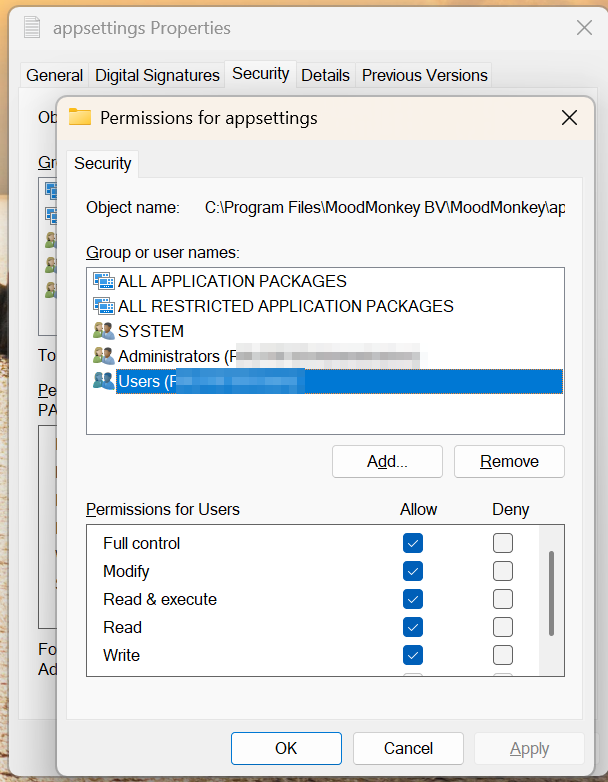Click the Apply button
608x782 pixels.
point(529,748)
